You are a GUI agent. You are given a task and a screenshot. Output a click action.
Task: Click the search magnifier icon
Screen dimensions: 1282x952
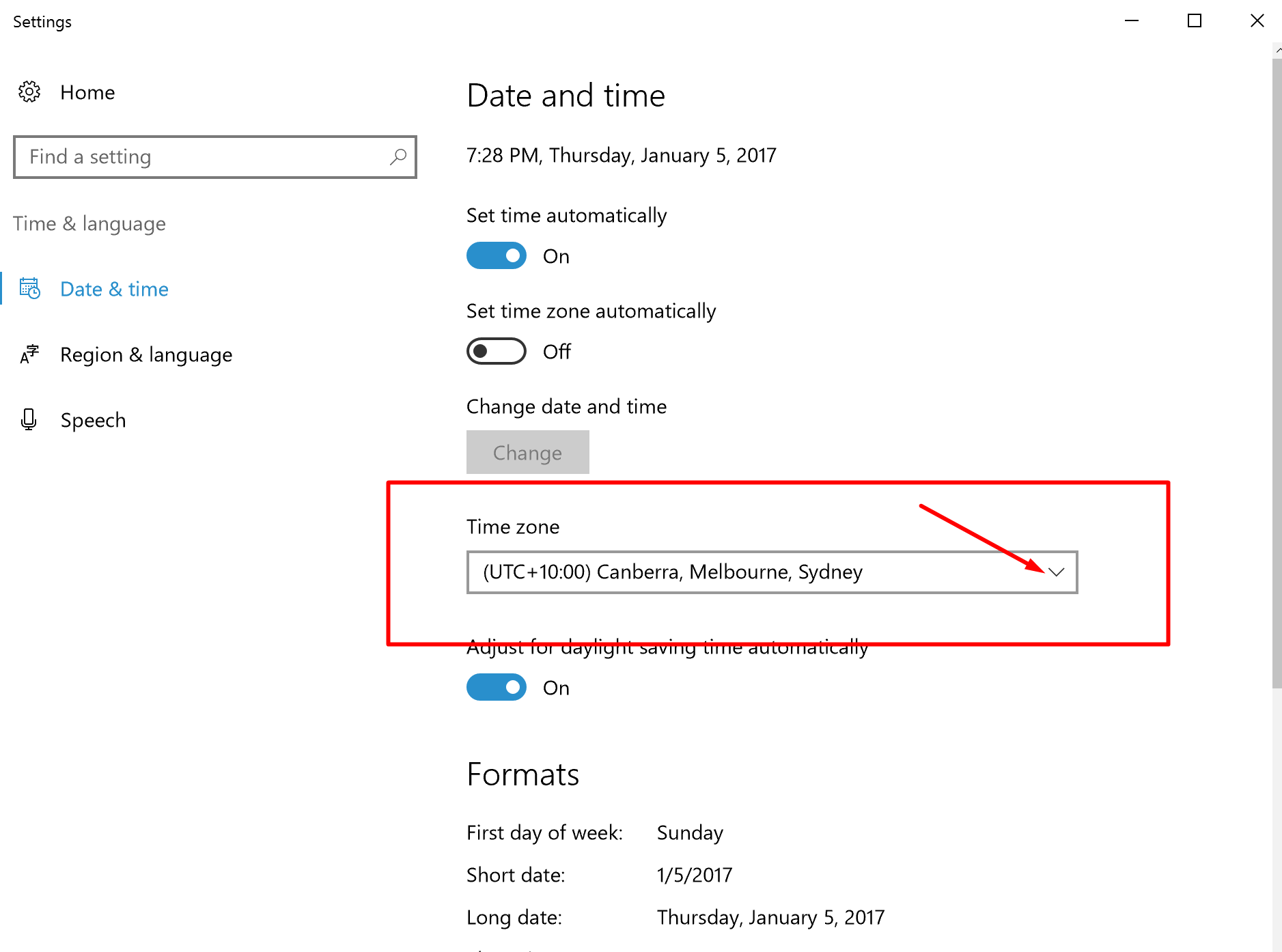pos(398,157)
